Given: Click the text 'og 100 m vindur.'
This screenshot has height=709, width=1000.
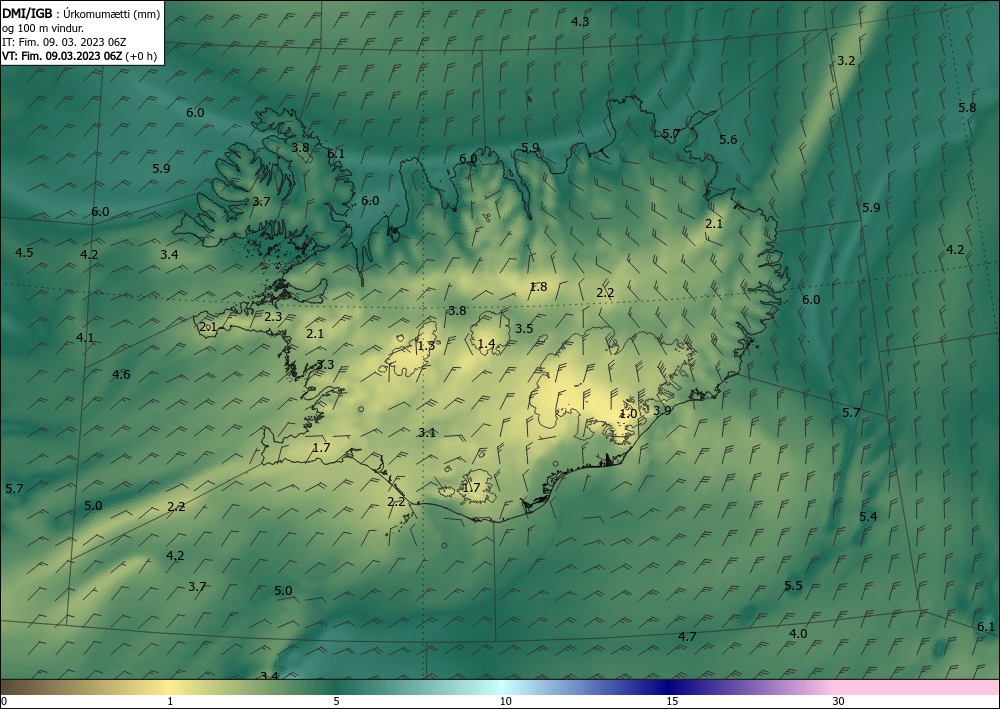Looking at the screenshot, I should tap(43, 28).
